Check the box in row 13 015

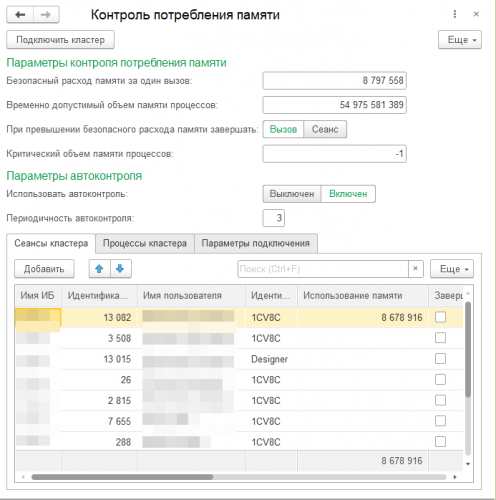tap(440, 359)
